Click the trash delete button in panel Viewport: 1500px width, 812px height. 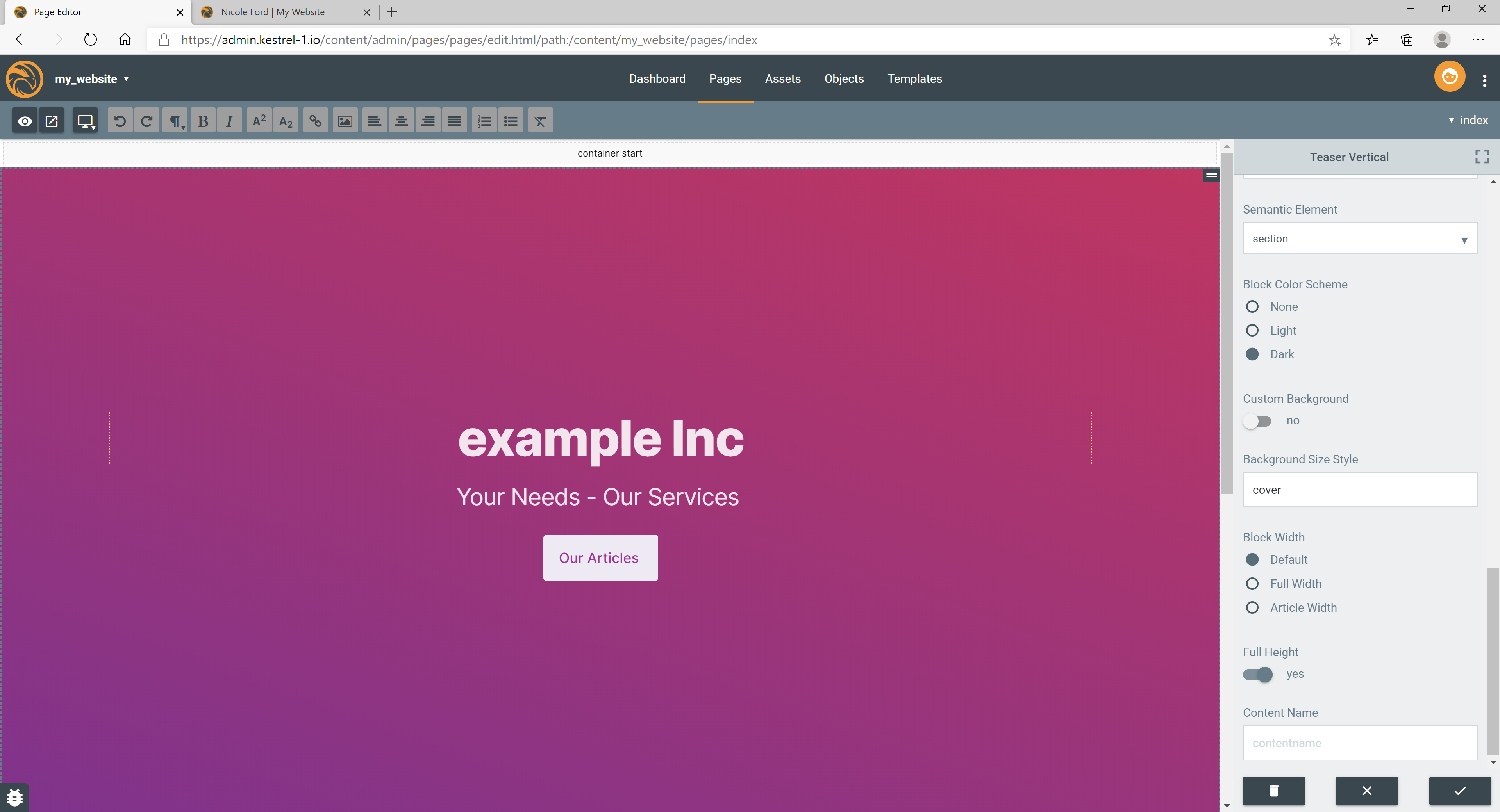point(1273,791)
